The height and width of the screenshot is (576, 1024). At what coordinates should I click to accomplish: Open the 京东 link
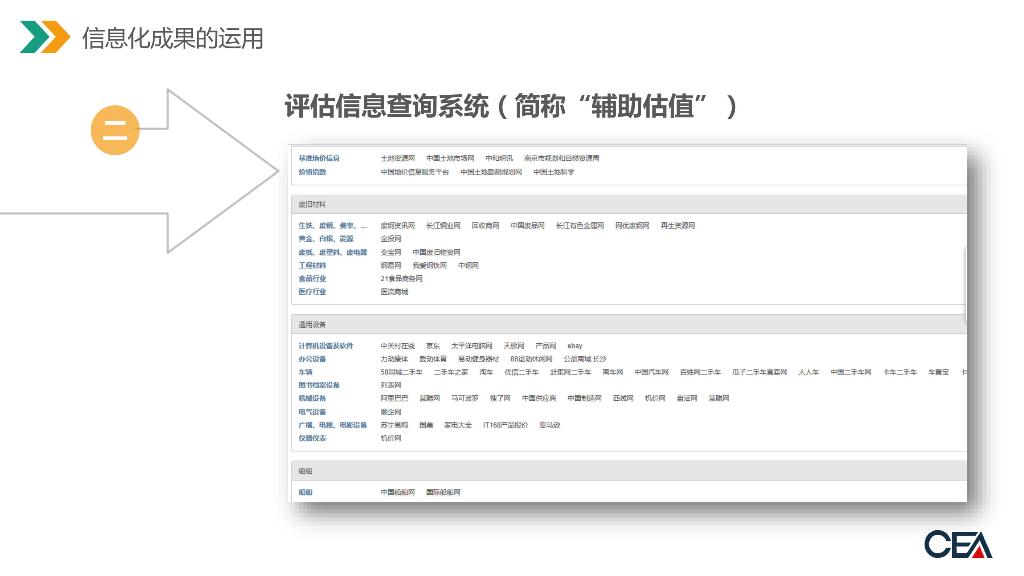coord(433,345)
